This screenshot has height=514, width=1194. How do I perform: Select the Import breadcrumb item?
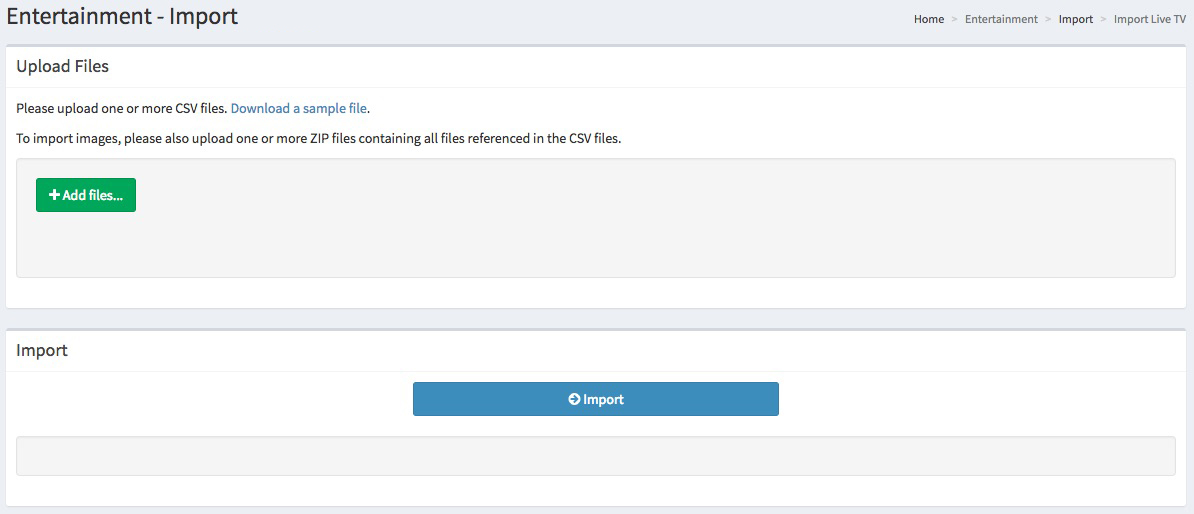coord(1076,19)
